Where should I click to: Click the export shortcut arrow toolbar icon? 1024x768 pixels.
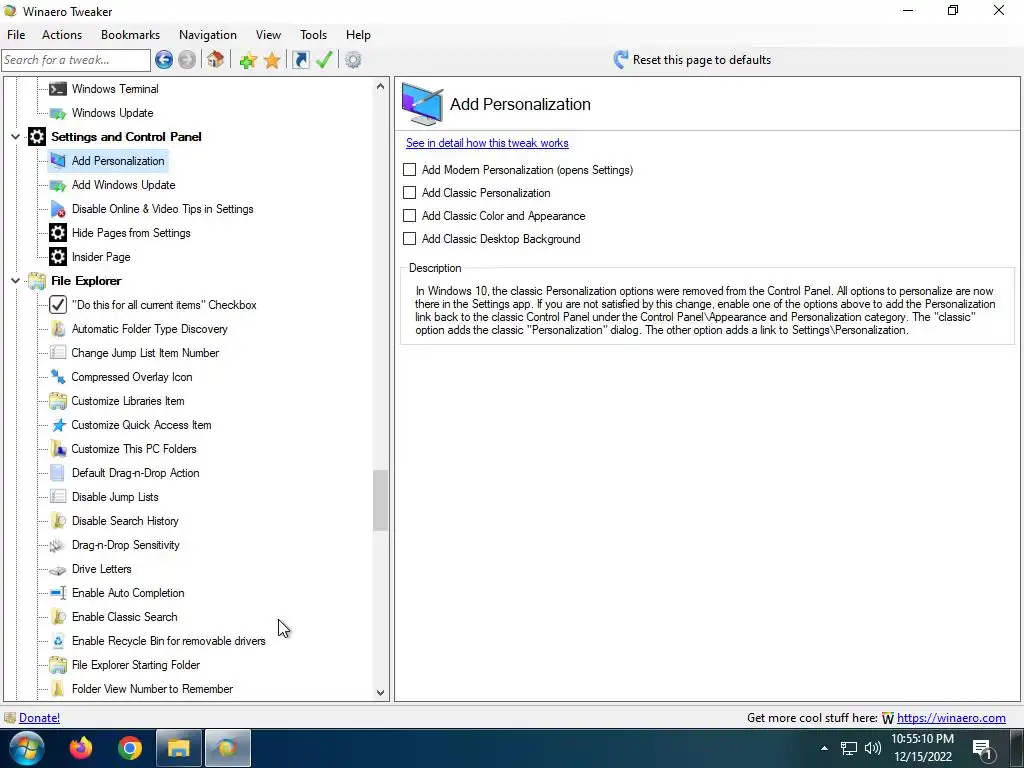point(300,60)
